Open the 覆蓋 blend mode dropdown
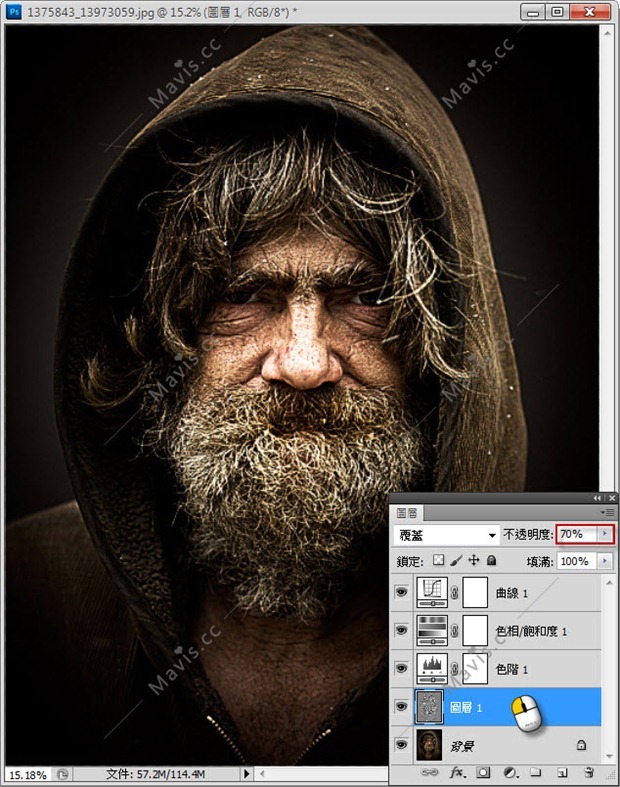This screenshot has width=620, height=787. click(446, 535)
